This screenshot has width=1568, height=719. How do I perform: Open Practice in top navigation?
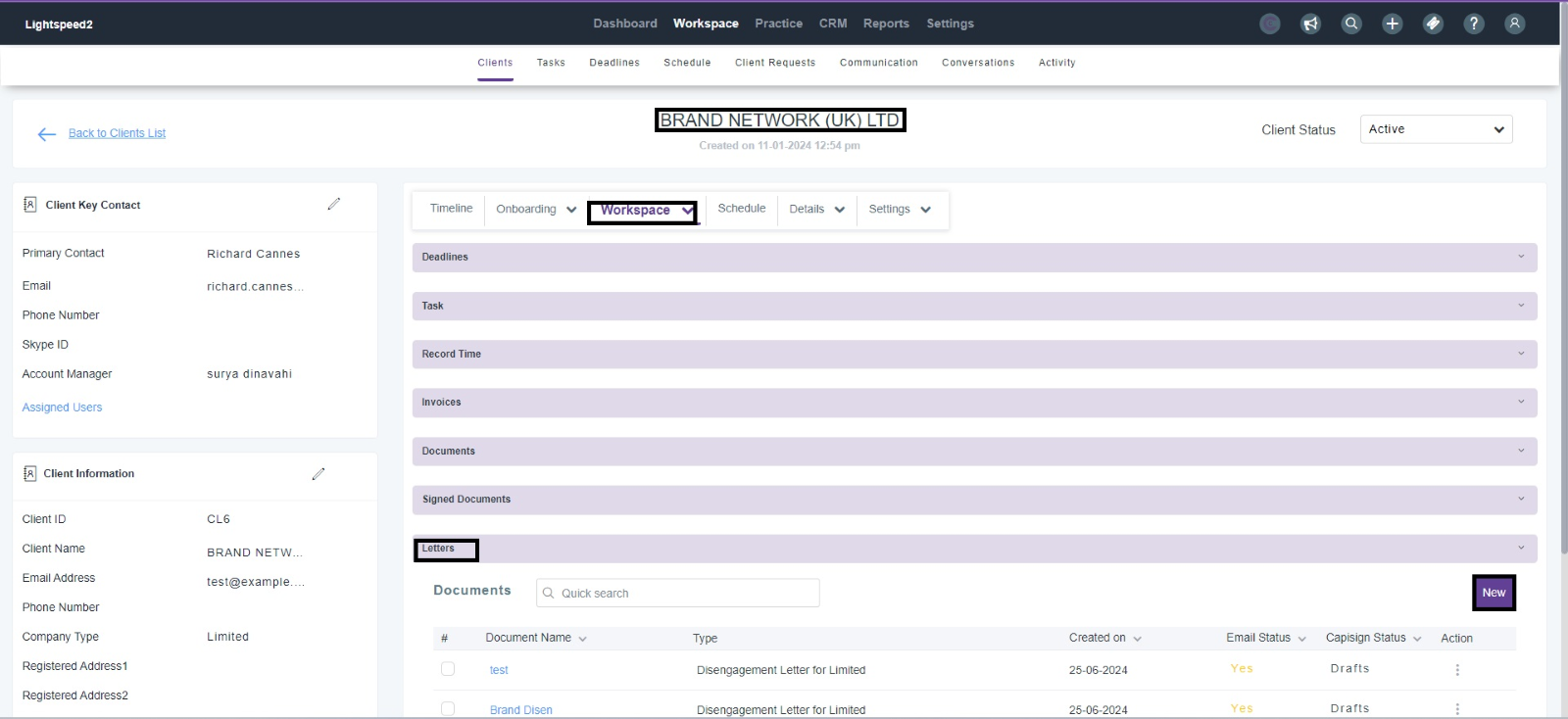[x=778, y=24]
